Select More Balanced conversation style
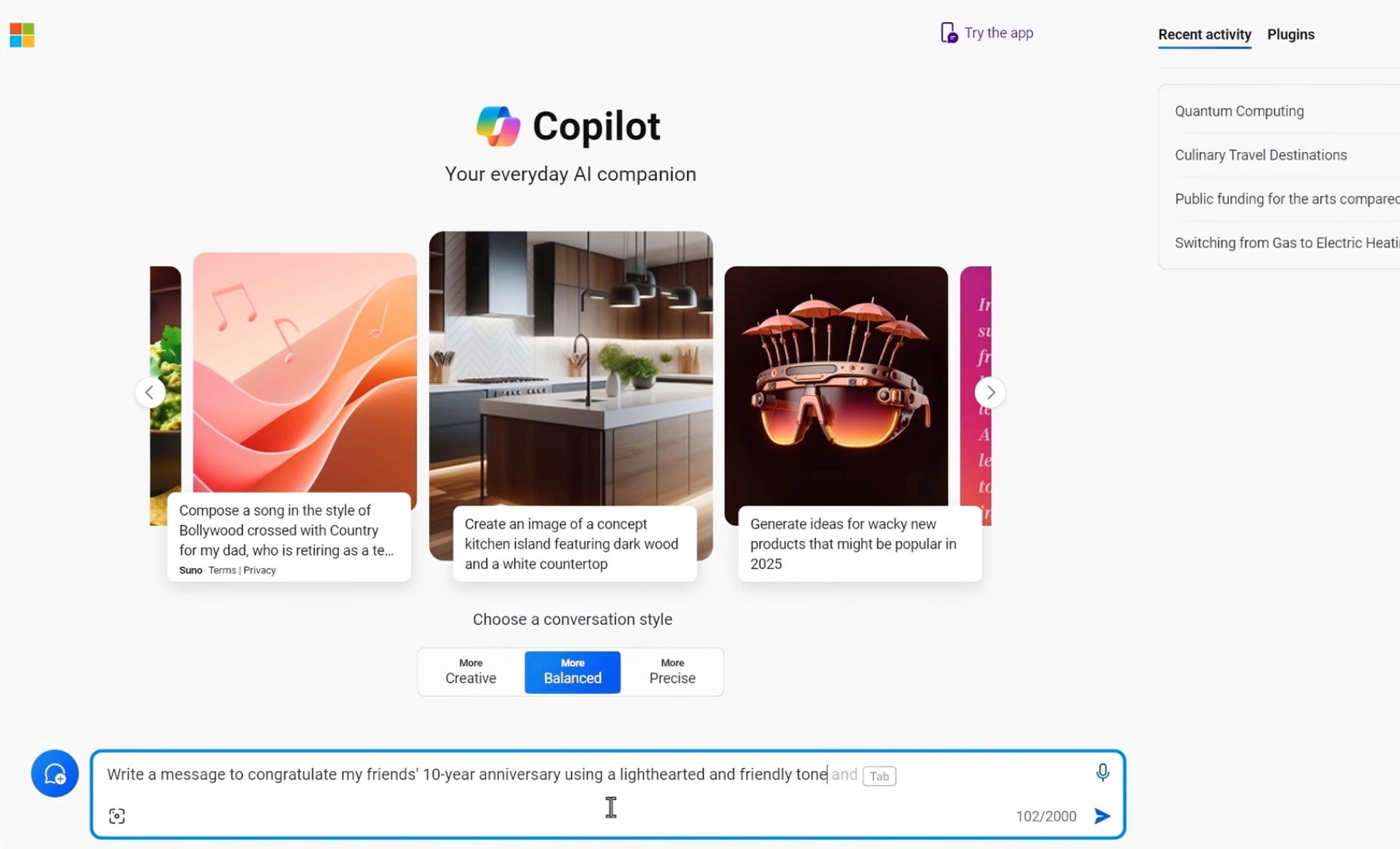1400x849 pixels. [x=572, y=672]
